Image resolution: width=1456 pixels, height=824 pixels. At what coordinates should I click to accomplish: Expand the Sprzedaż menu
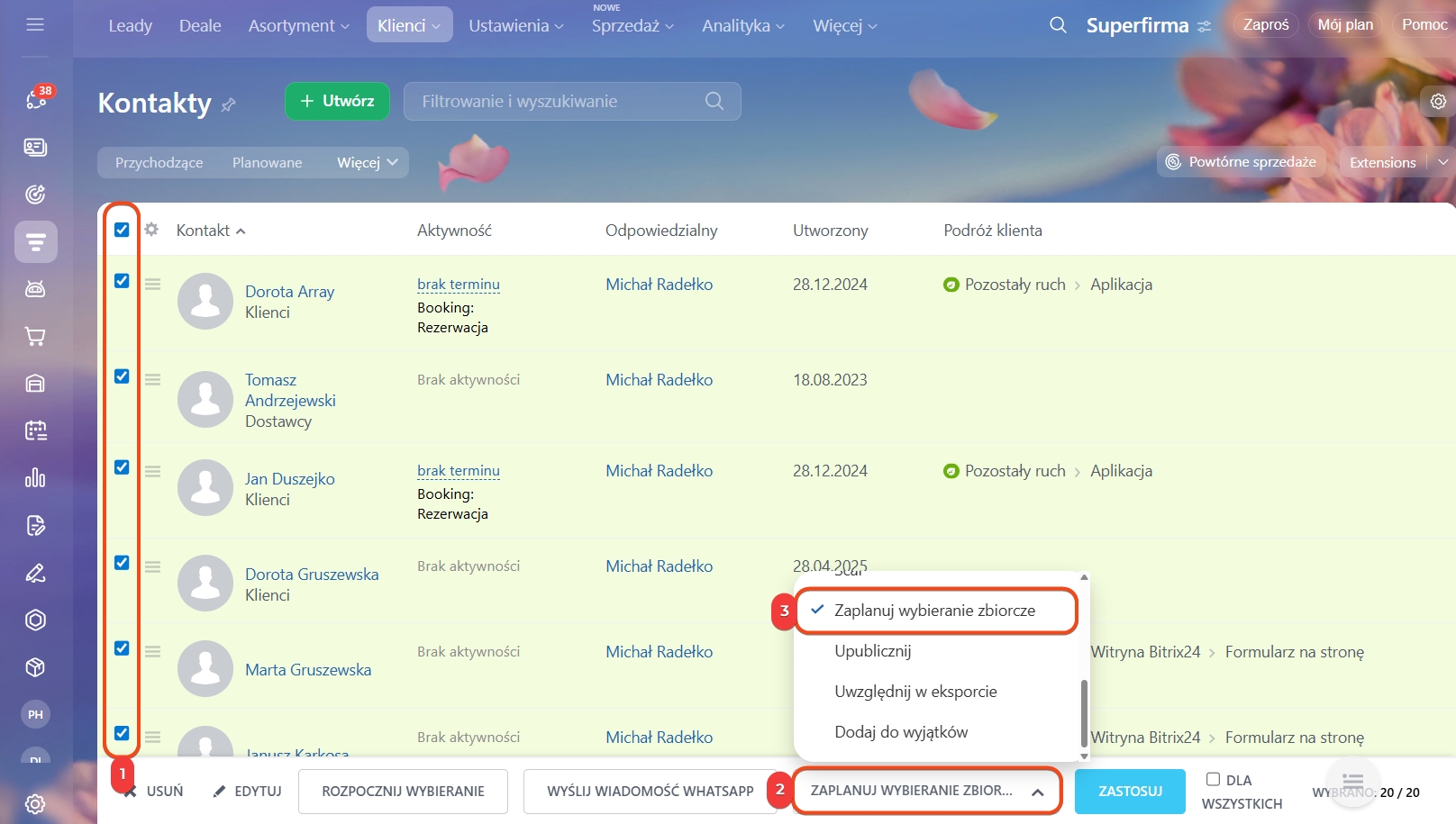click(x=632, y=25)
